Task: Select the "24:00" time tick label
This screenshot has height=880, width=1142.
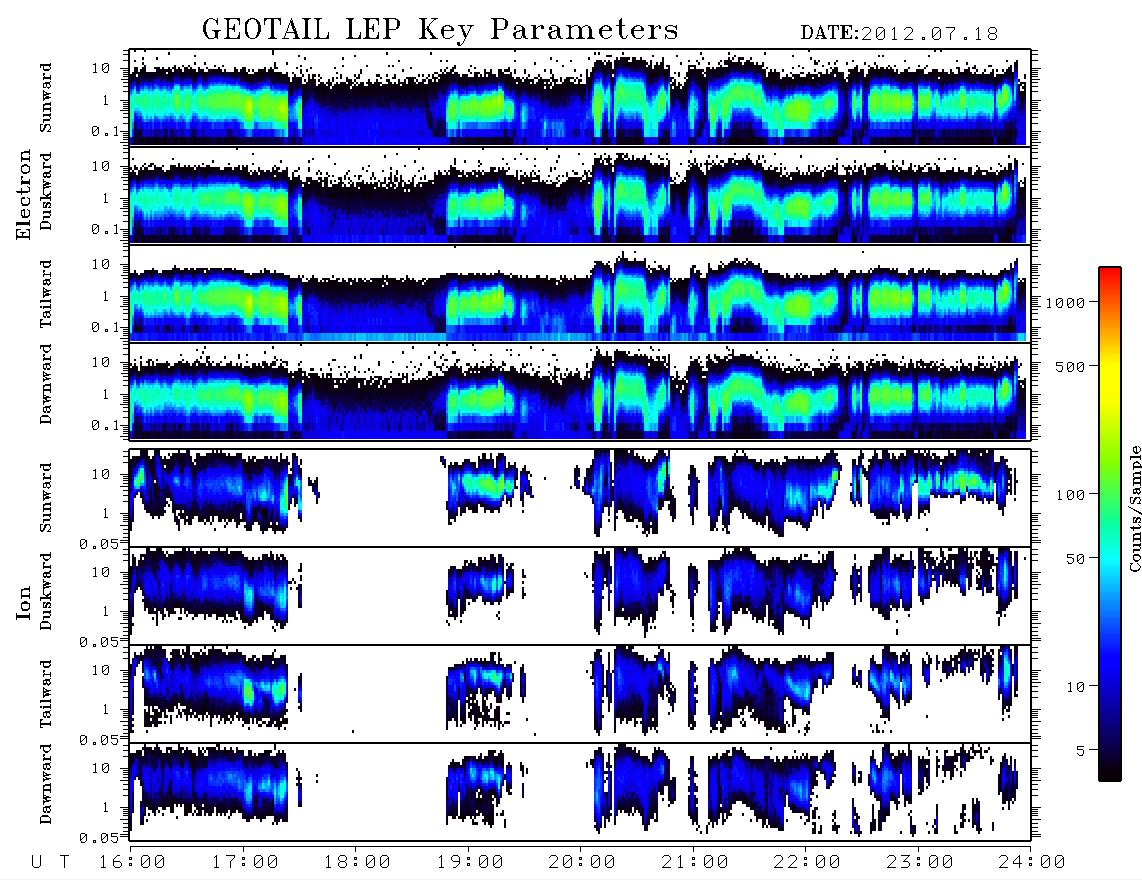Action: click(x=1032, y=863)
